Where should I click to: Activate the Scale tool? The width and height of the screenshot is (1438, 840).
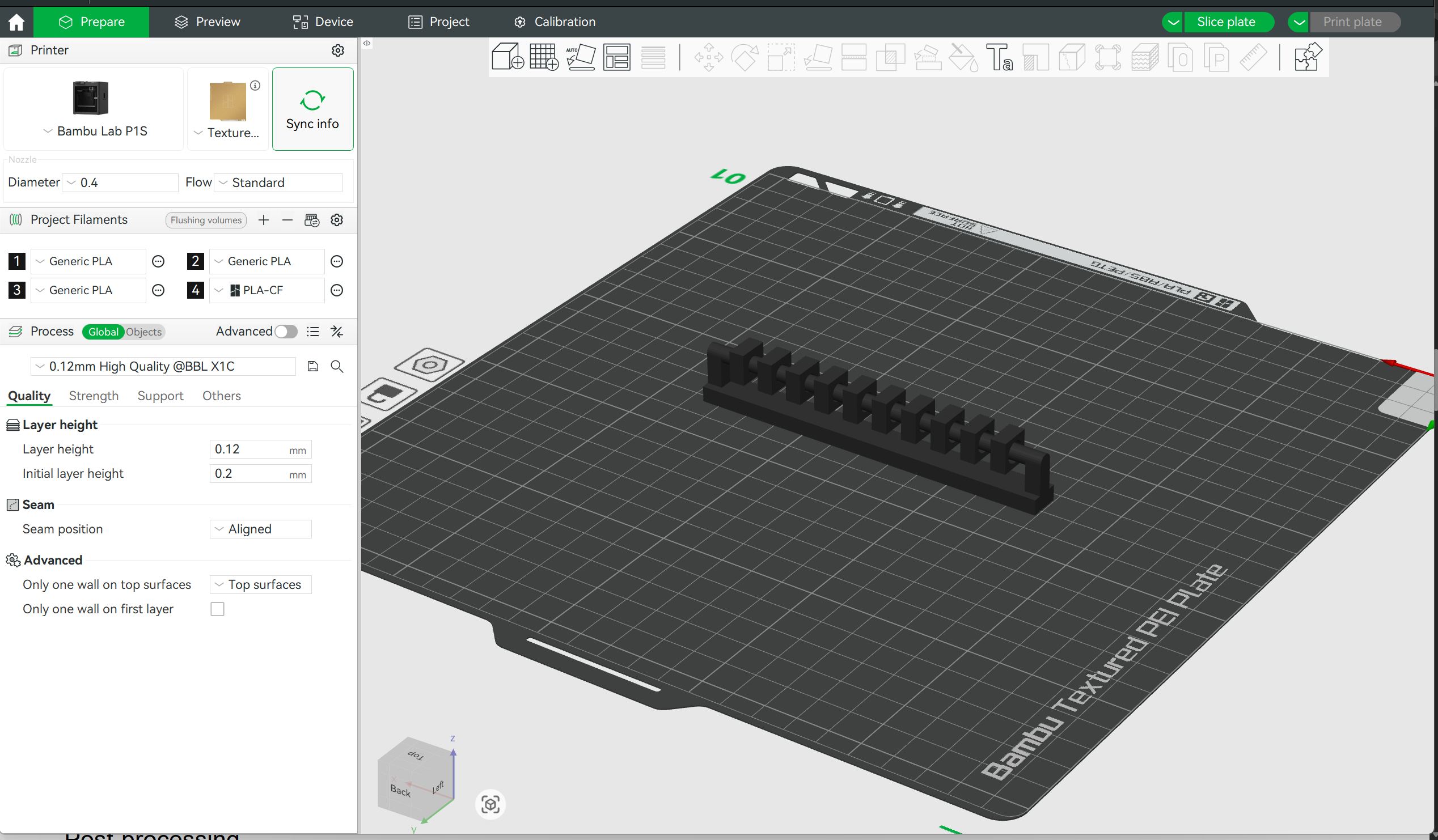pos(780,57)
